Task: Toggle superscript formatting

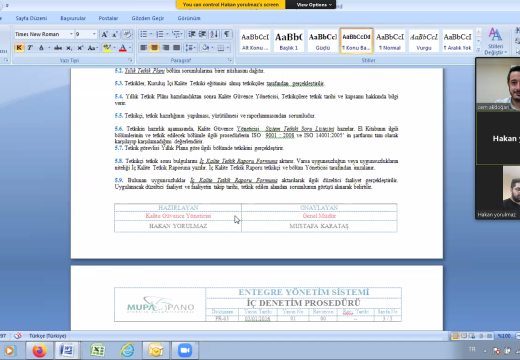Action: coord(80,48)
